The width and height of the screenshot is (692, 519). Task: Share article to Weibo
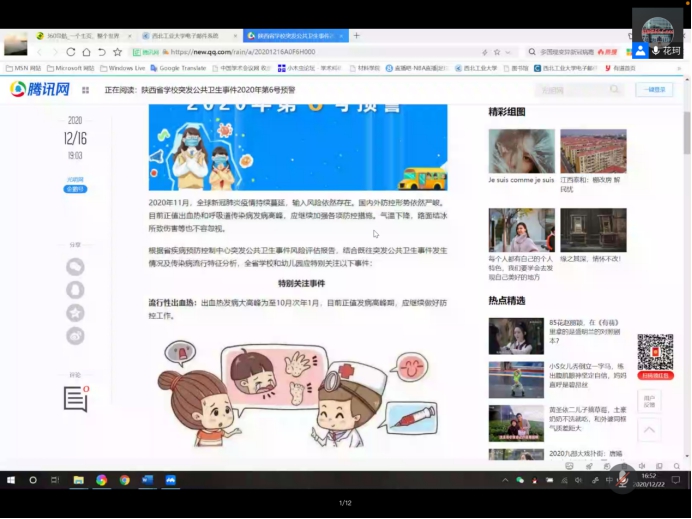pos(75,336)
